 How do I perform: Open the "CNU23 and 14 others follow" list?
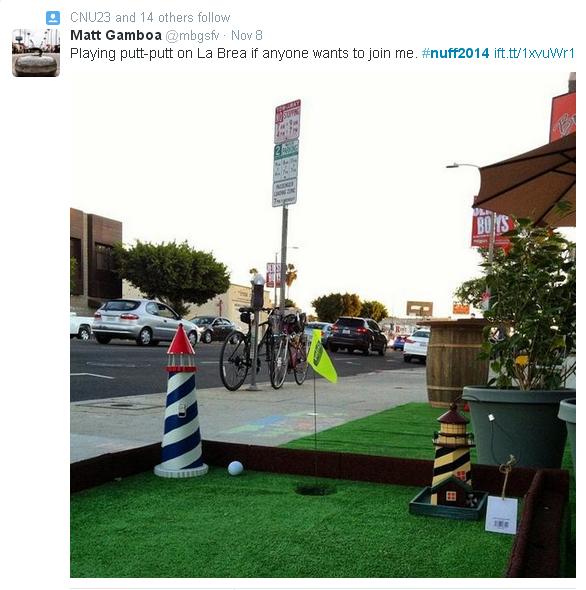[150, 18]
